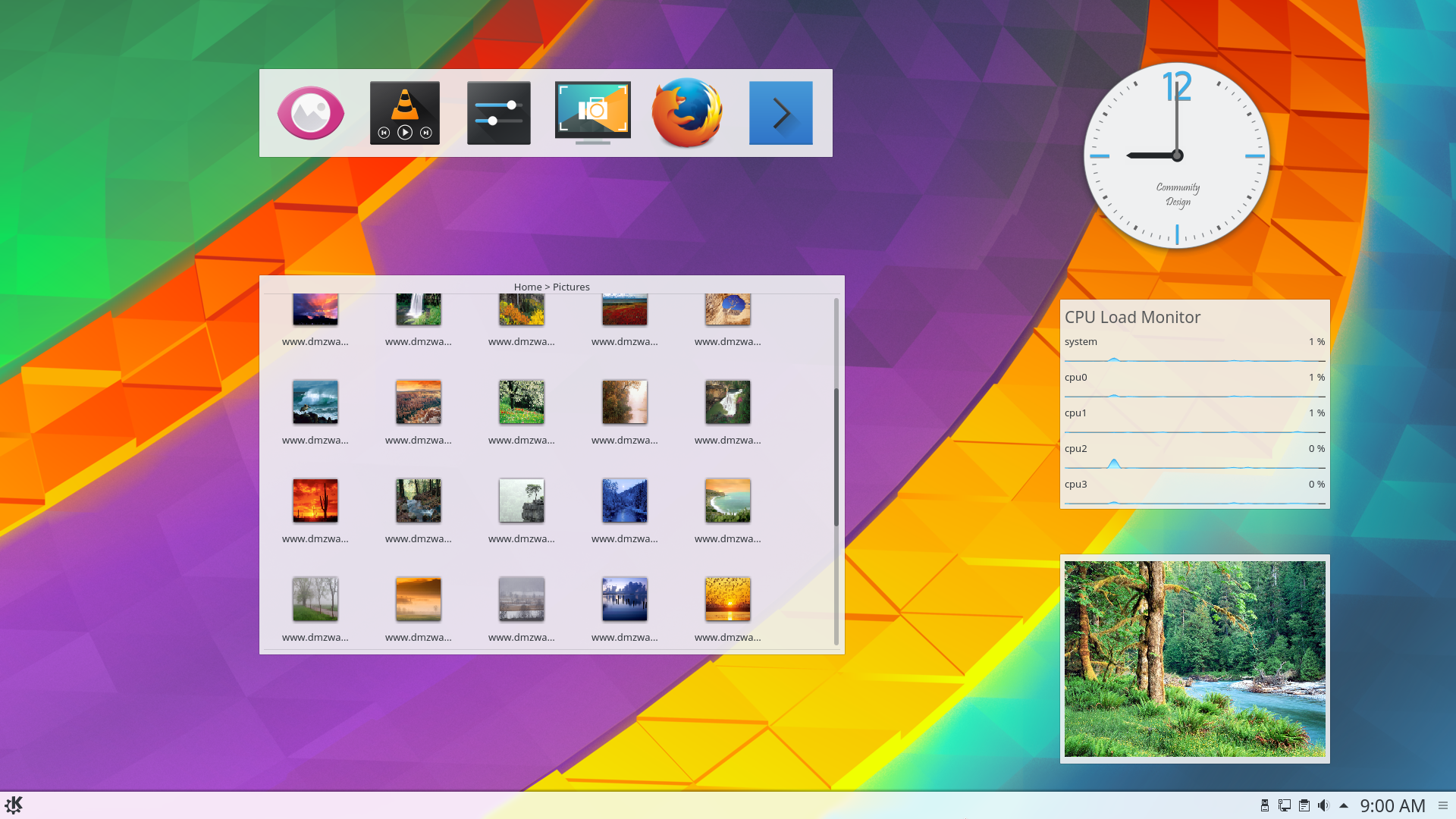
Task: Open the image viewer application
Action: pos(310,113)
